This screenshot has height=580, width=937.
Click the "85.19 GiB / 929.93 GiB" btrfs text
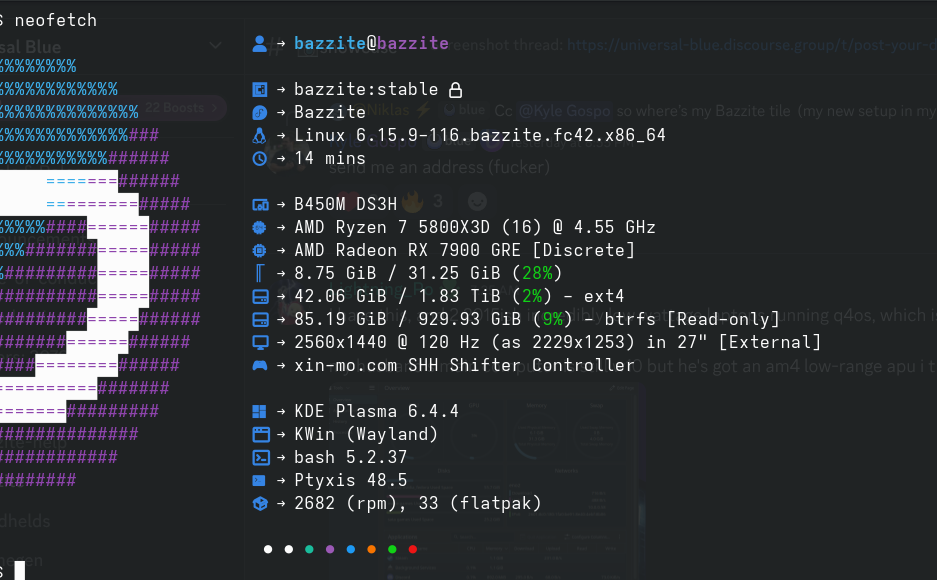408,320
